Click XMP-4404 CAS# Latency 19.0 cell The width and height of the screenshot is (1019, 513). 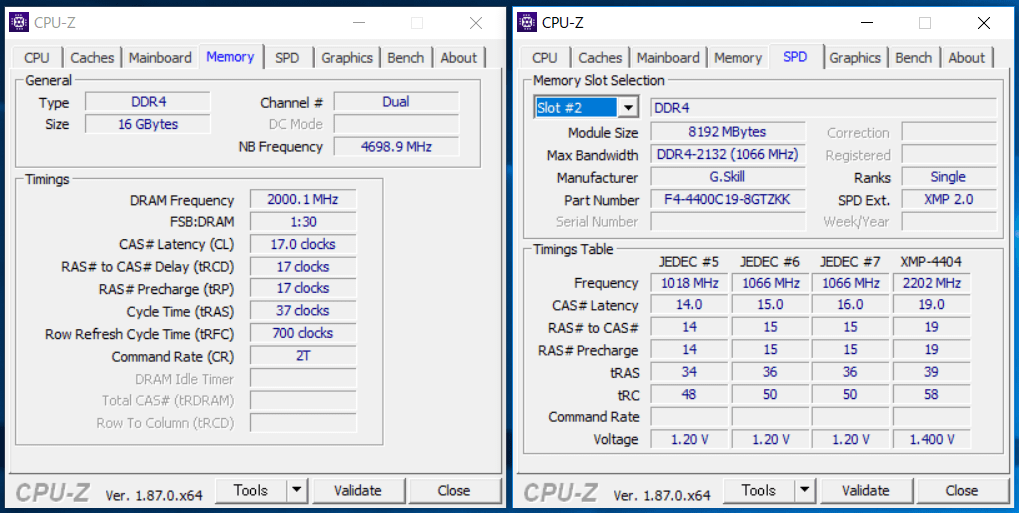(x=931, y=305)
